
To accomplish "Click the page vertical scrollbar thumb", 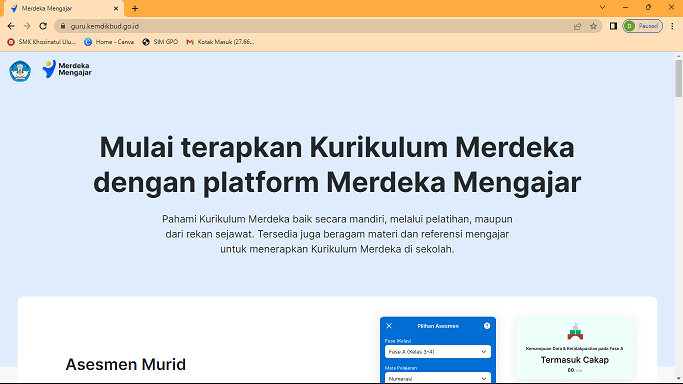I will (x=679, y=78).
